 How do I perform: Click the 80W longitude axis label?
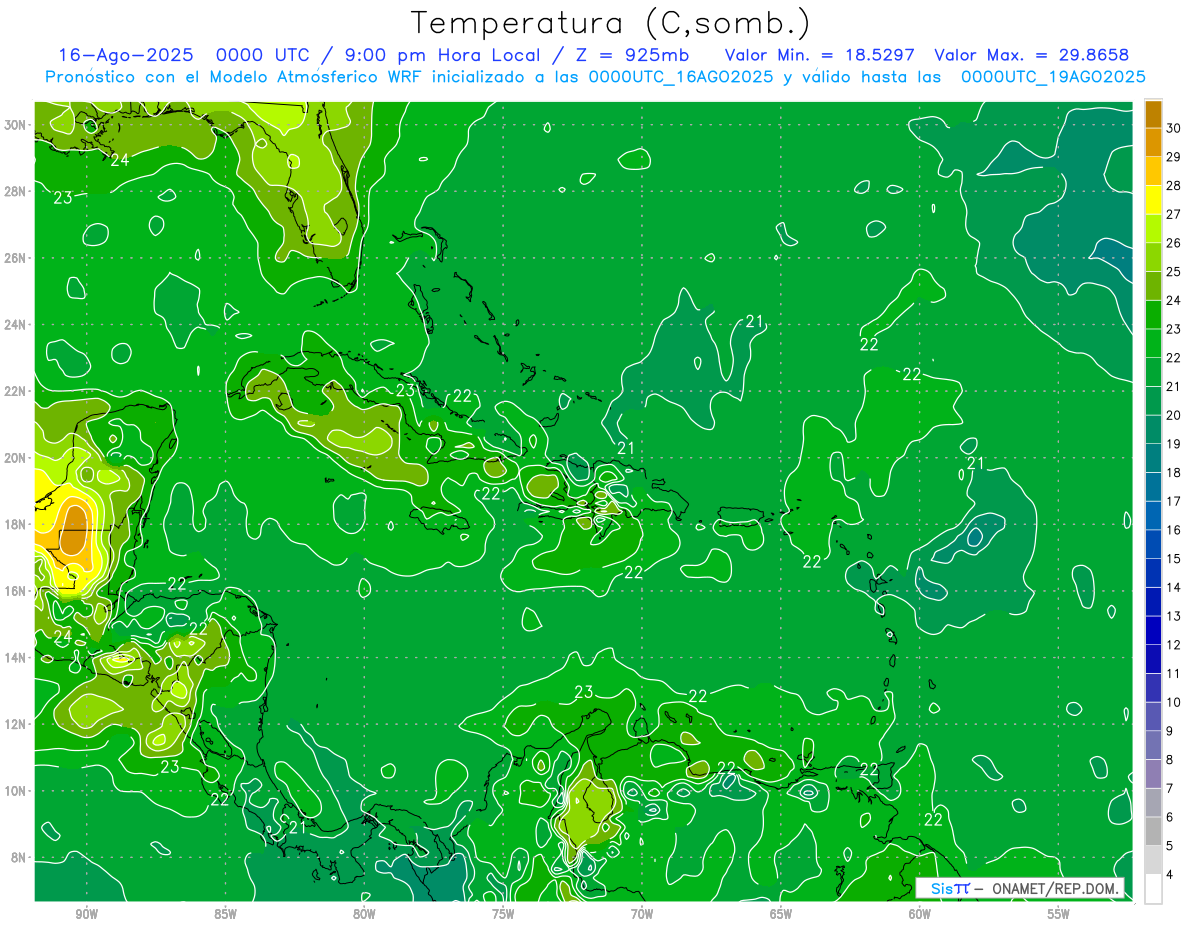pos(364,914)
